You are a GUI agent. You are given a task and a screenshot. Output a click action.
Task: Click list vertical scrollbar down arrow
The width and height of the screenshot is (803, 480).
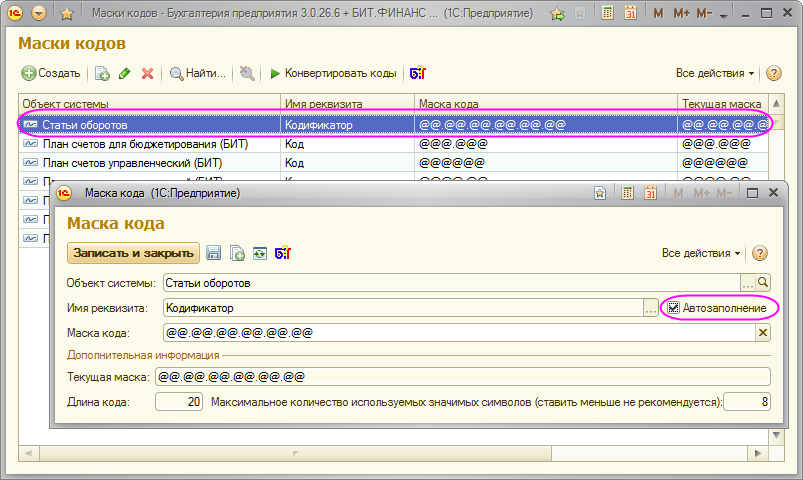(x=776, y=435)
